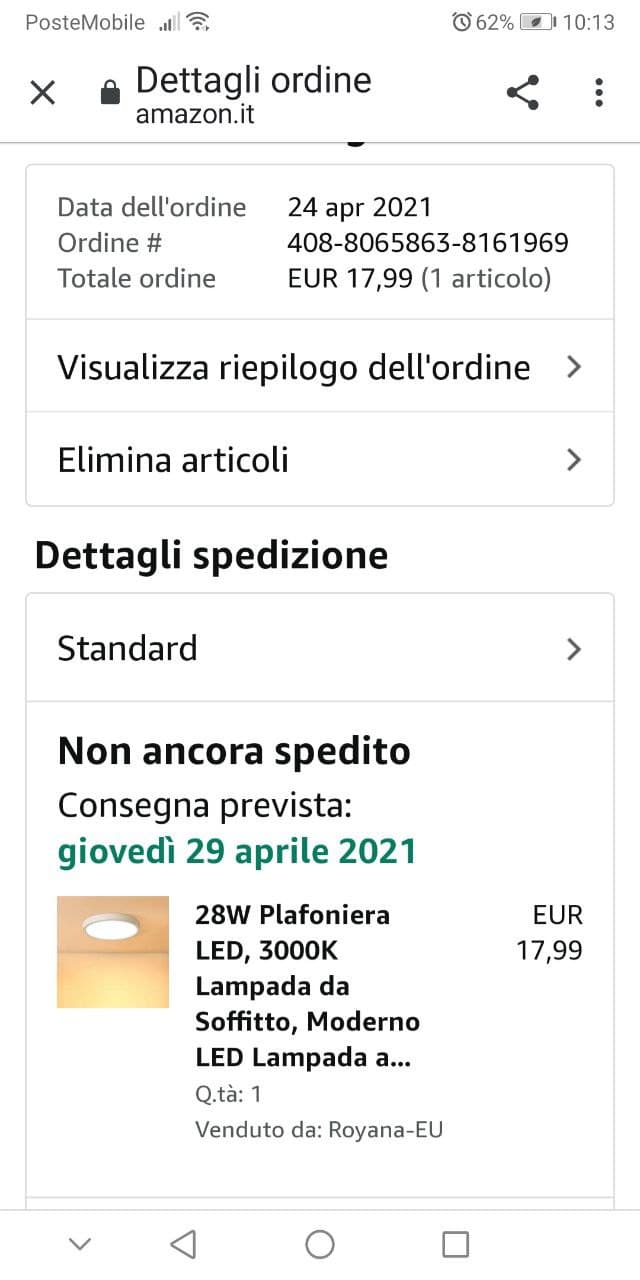
Task: Open the 28W Plafoniera LED product link
Action: [x=306, y=985]
